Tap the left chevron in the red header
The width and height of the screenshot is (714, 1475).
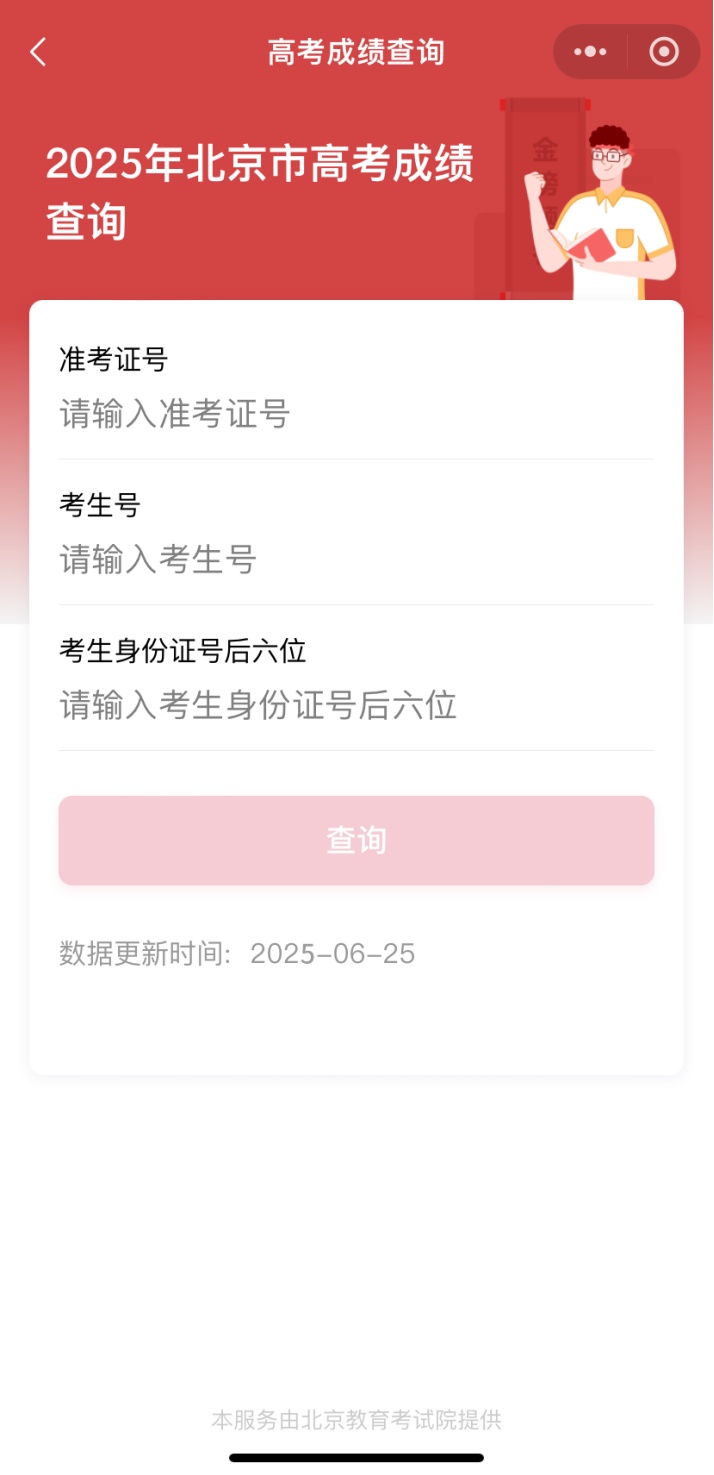click(x=38, y=52)
